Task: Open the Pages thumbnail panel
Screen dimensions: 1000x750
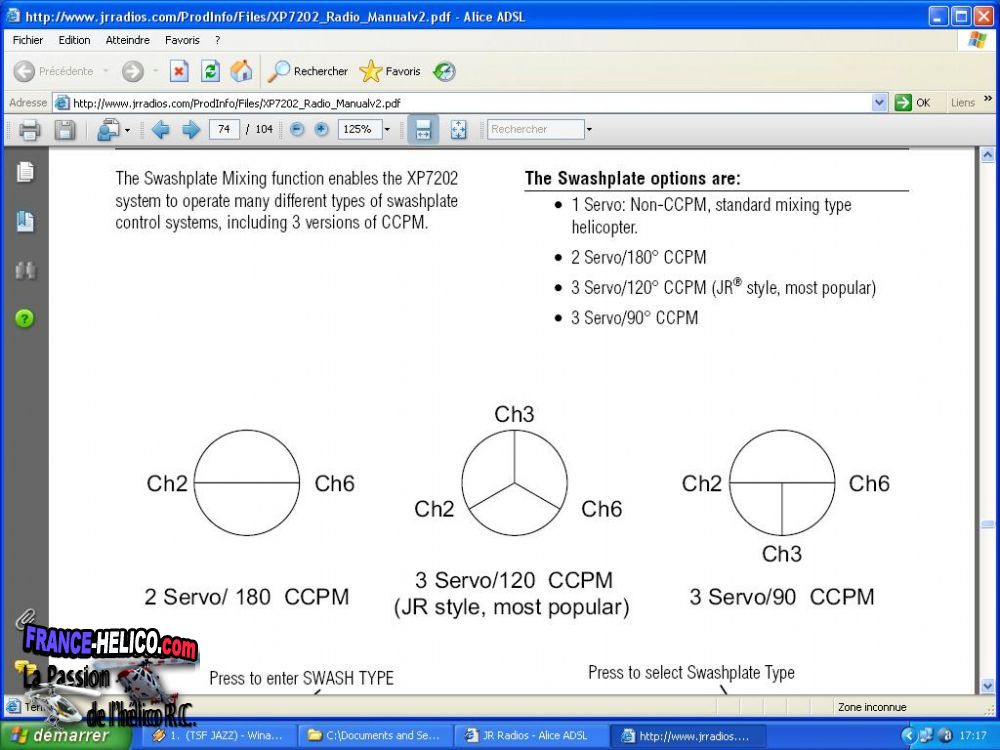Action: click(25, 172)
